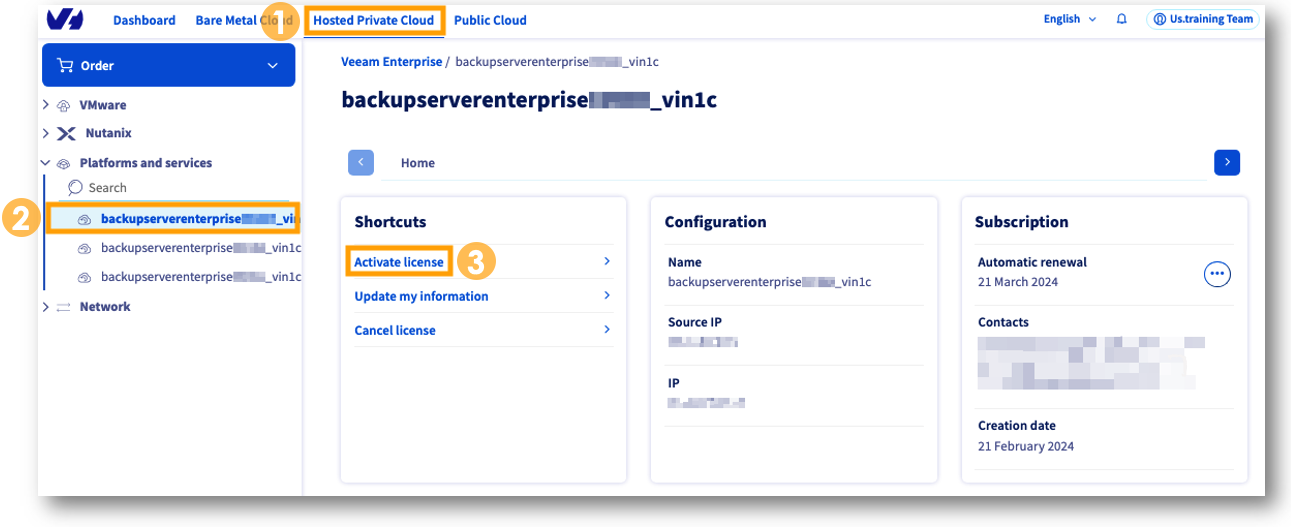
Task: Click the previous tab arrow button
Action: 361,162
